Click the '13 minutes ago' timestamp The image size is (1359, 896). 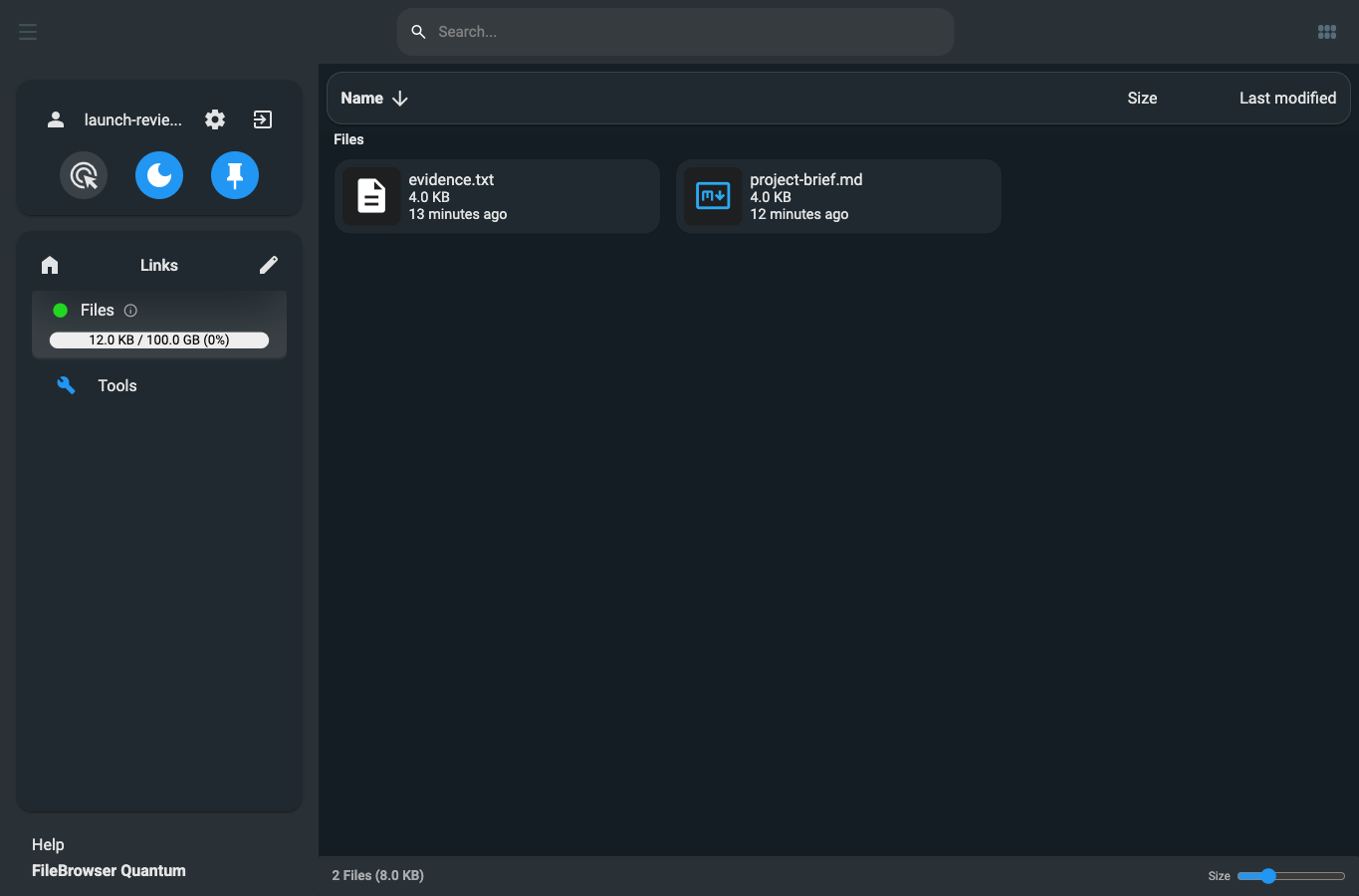(x=458, y=214)
